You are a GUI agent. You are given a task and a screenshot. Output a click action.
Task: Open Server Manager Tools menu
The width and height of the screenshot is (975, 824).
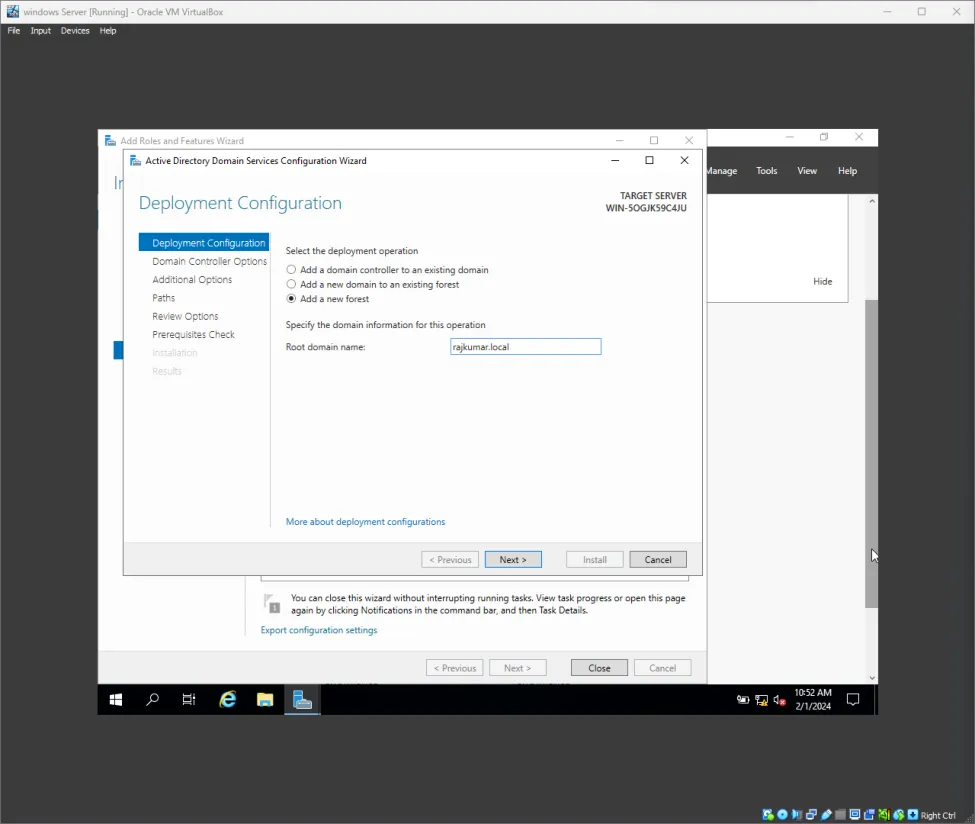coord(766,170)
